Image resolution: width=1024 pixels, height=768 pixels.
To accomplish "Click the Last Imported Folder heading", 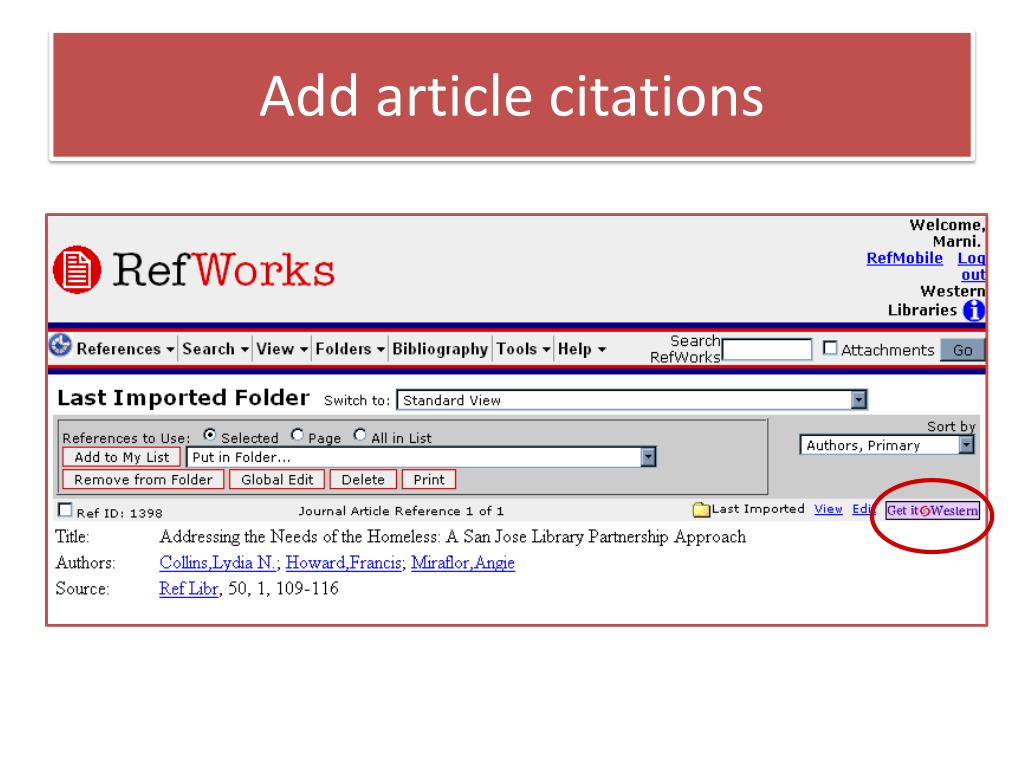I will point(183,398).
